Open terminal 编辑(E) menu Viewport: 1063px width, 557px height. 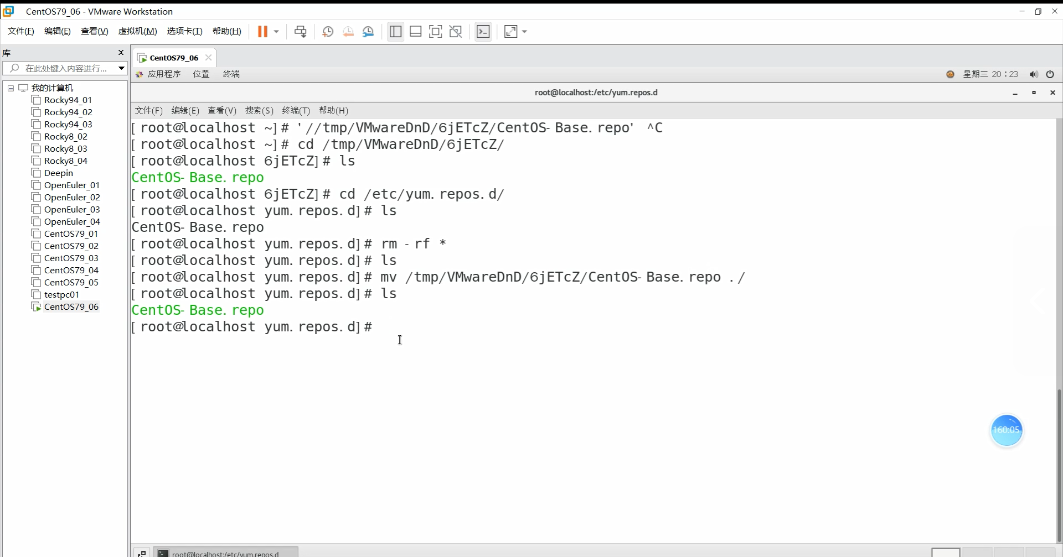click(185, 110)
